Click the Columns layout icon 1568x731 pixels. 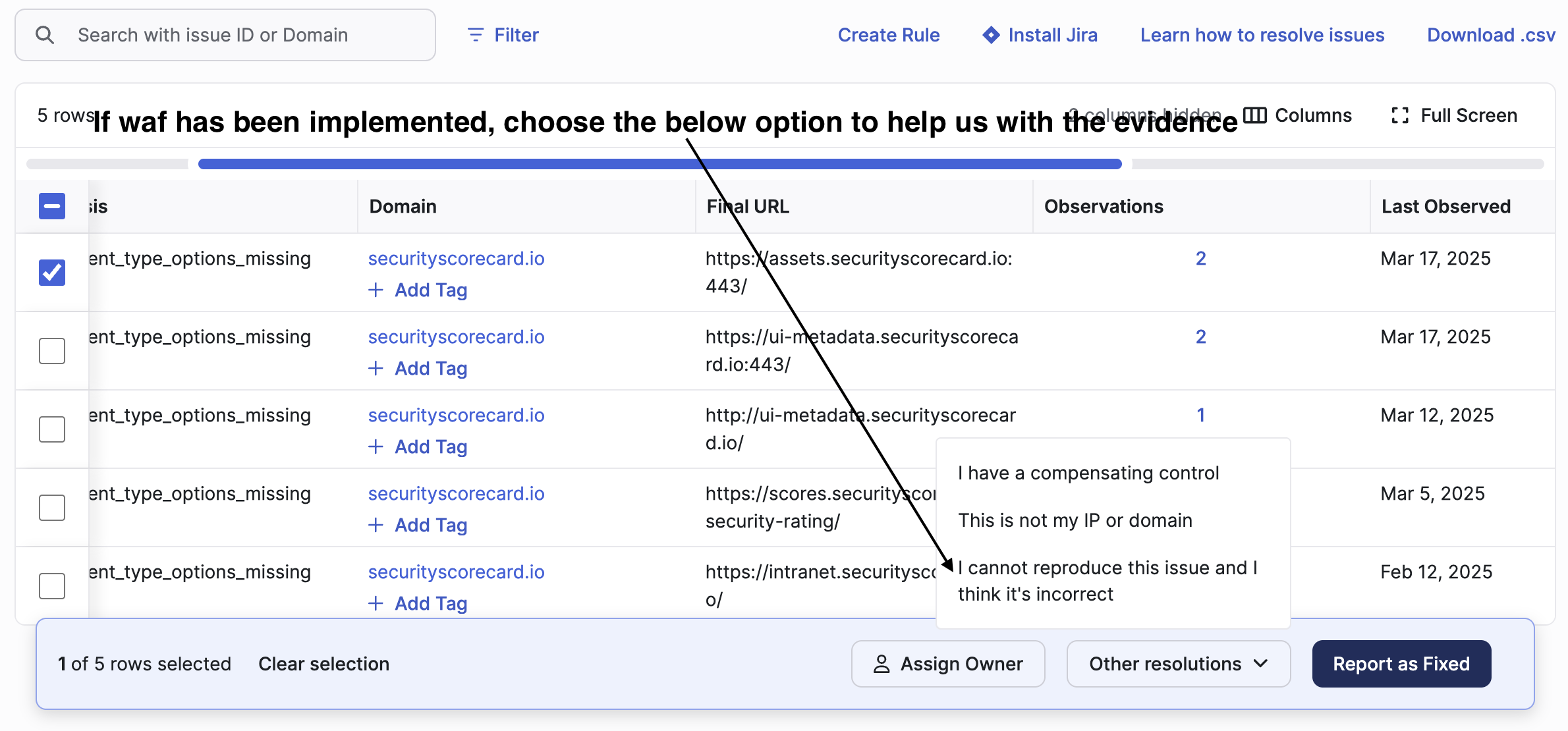(x=1254, y=115)
